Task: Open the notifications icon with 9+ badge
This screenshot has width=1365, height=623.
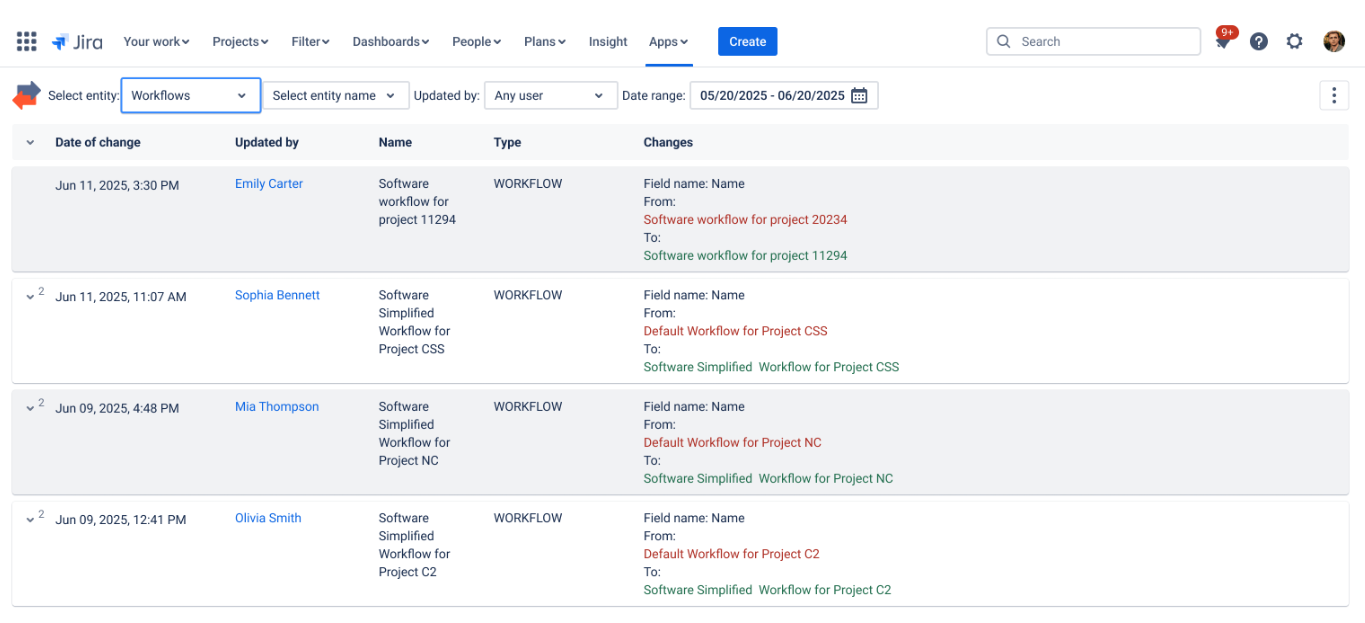Action: tap(1223, 40)
